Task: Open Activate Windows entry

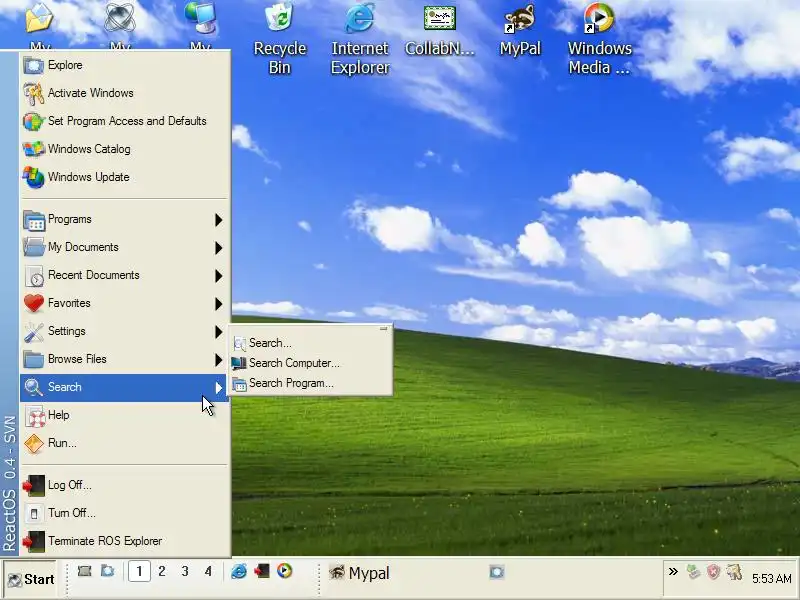Action: tap(124, 93)
